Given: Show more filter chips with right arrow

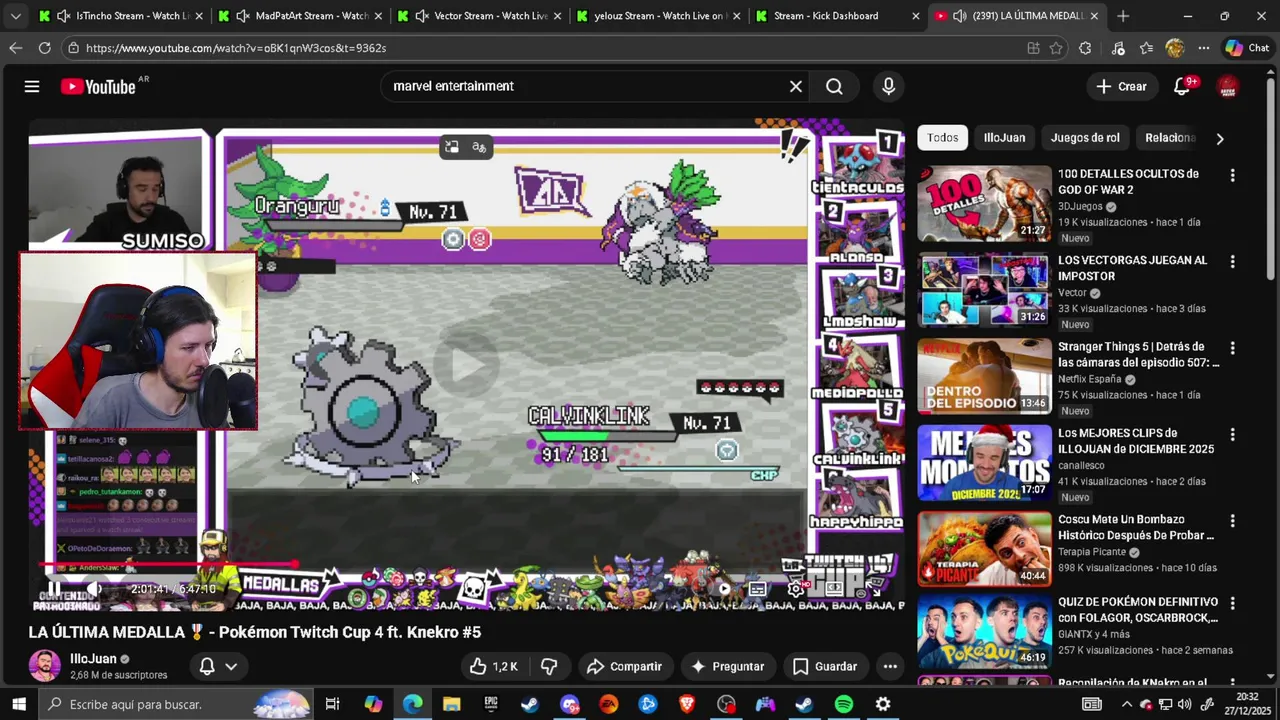Looking at the screenshot, I should pos(1219,139).
